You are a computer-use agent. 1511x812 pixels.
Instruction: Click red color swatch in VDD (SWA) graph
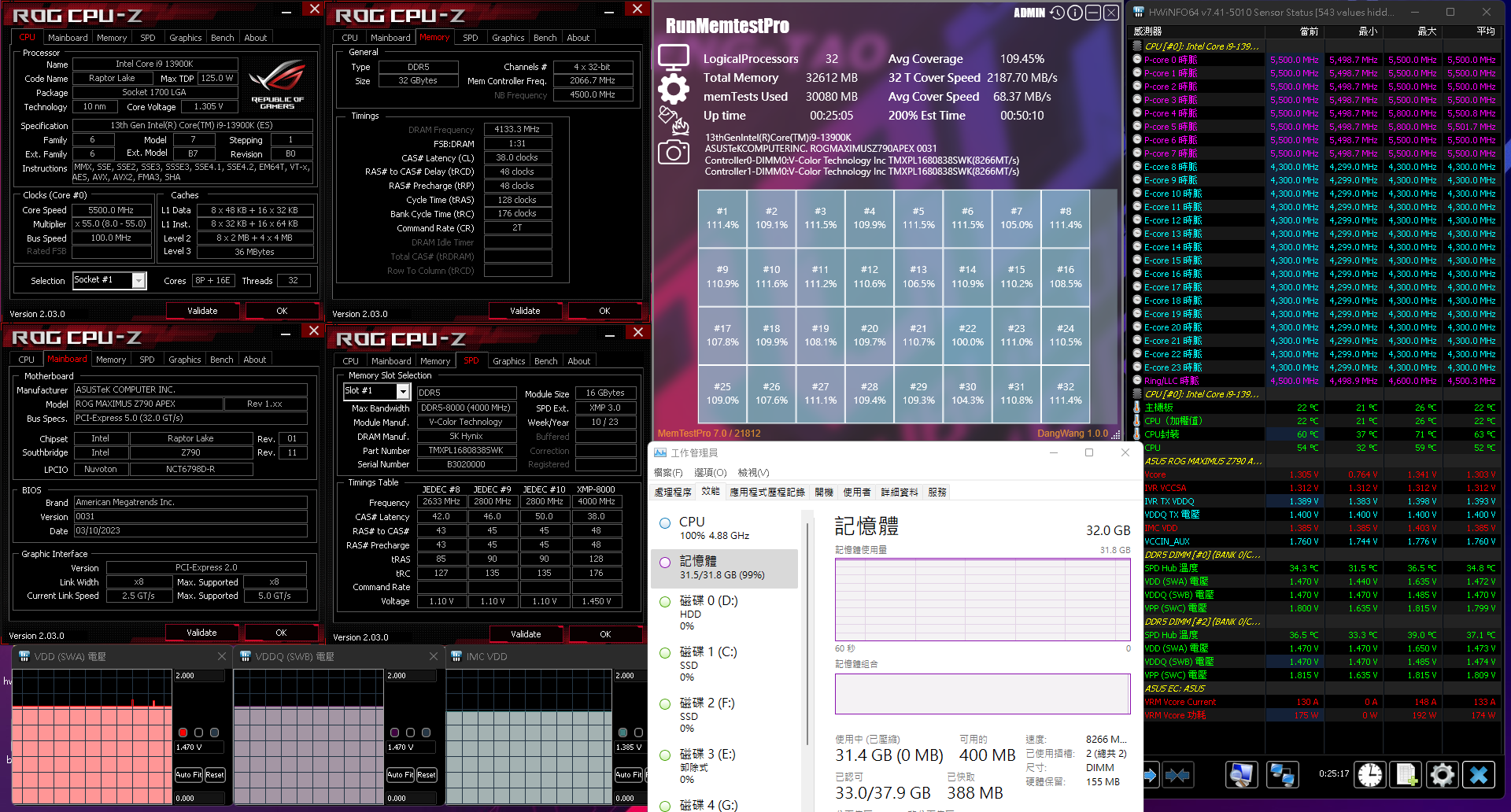[183, 733]
